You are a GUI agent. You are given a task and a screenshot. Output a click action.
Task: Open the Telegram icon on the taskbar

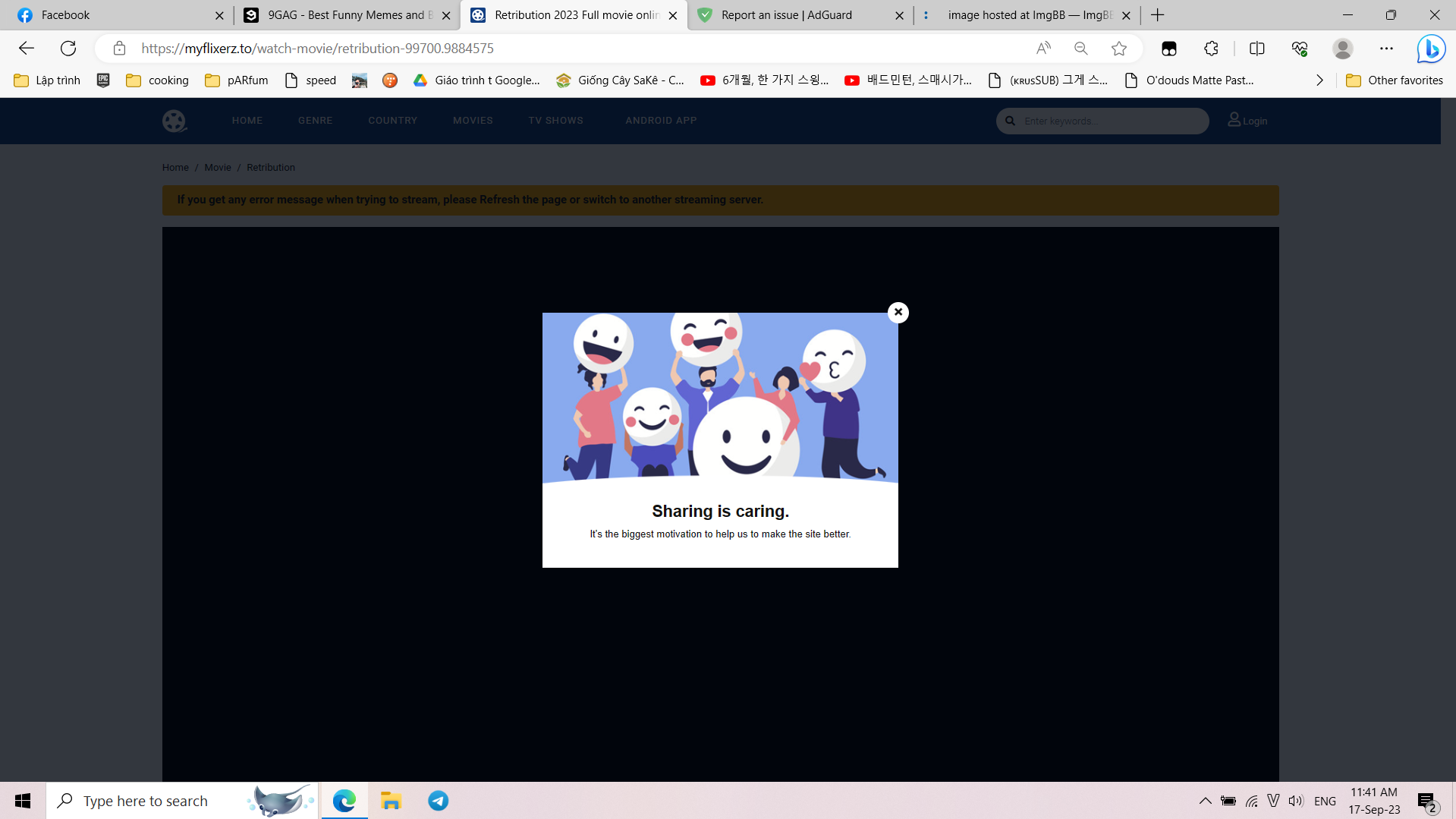(x=438, y=800)
